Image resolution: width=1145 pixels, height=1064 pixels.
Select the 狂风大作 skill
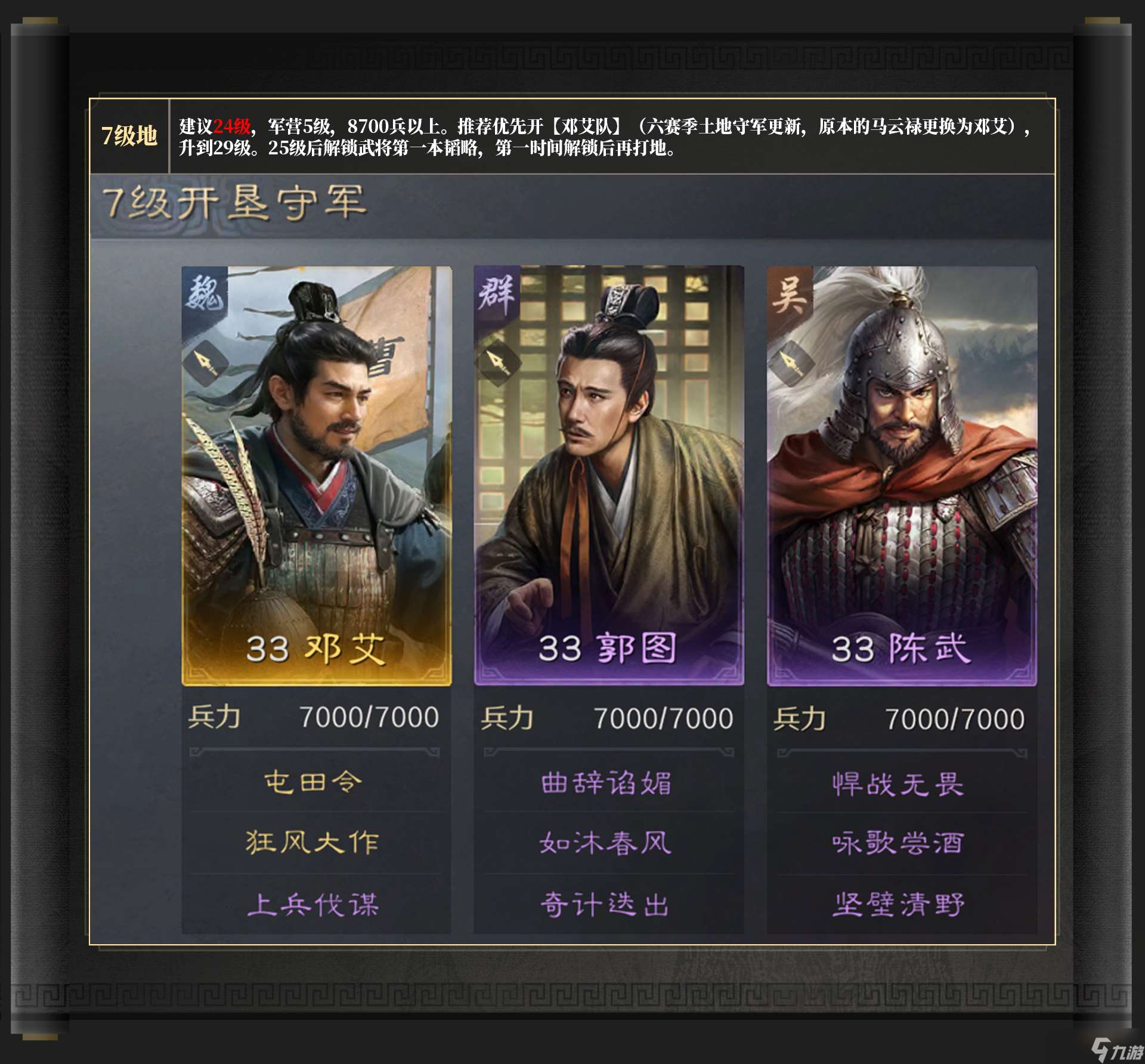313,842
